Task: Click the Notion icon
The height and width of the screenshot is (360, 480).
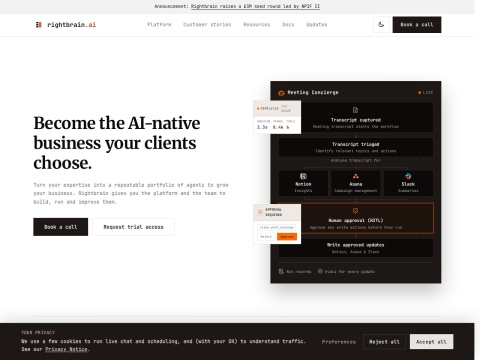Action: pos(303,176)
